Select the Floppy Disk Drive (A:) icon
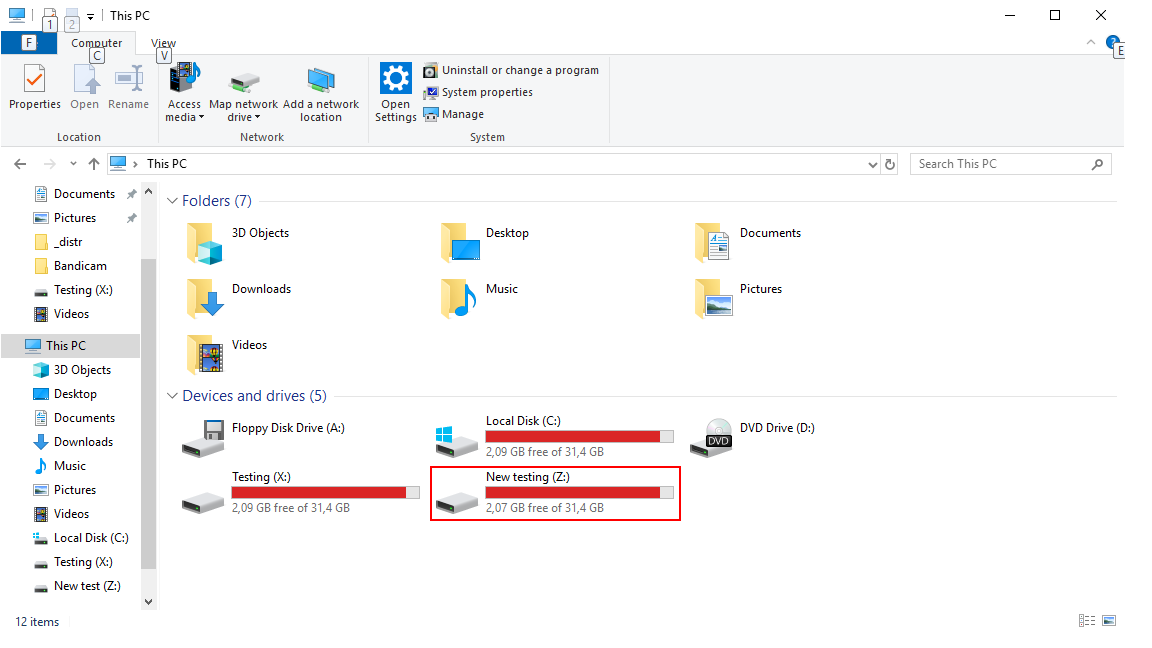Image resolution: width=1152 pixels, height=648 pixels. click(x=203, y=438)
